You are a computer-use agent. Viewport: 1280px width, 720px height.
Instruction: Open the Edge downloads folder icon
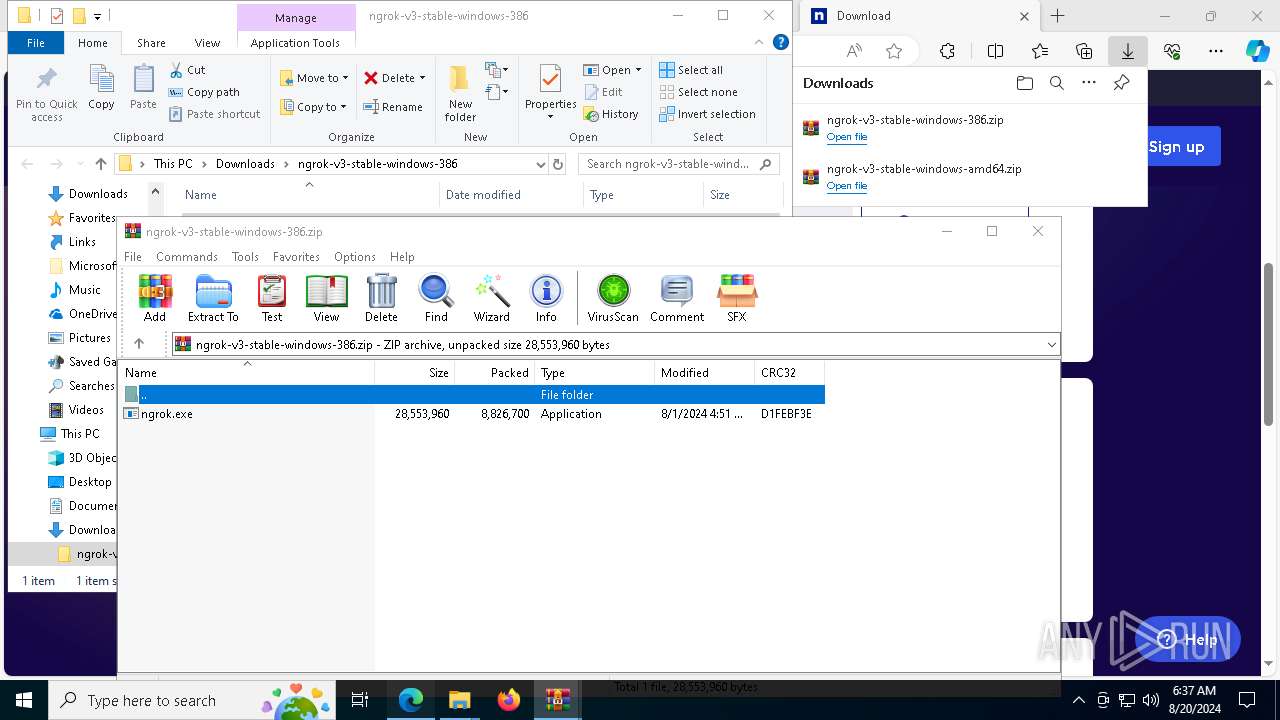click(1024, 83)
